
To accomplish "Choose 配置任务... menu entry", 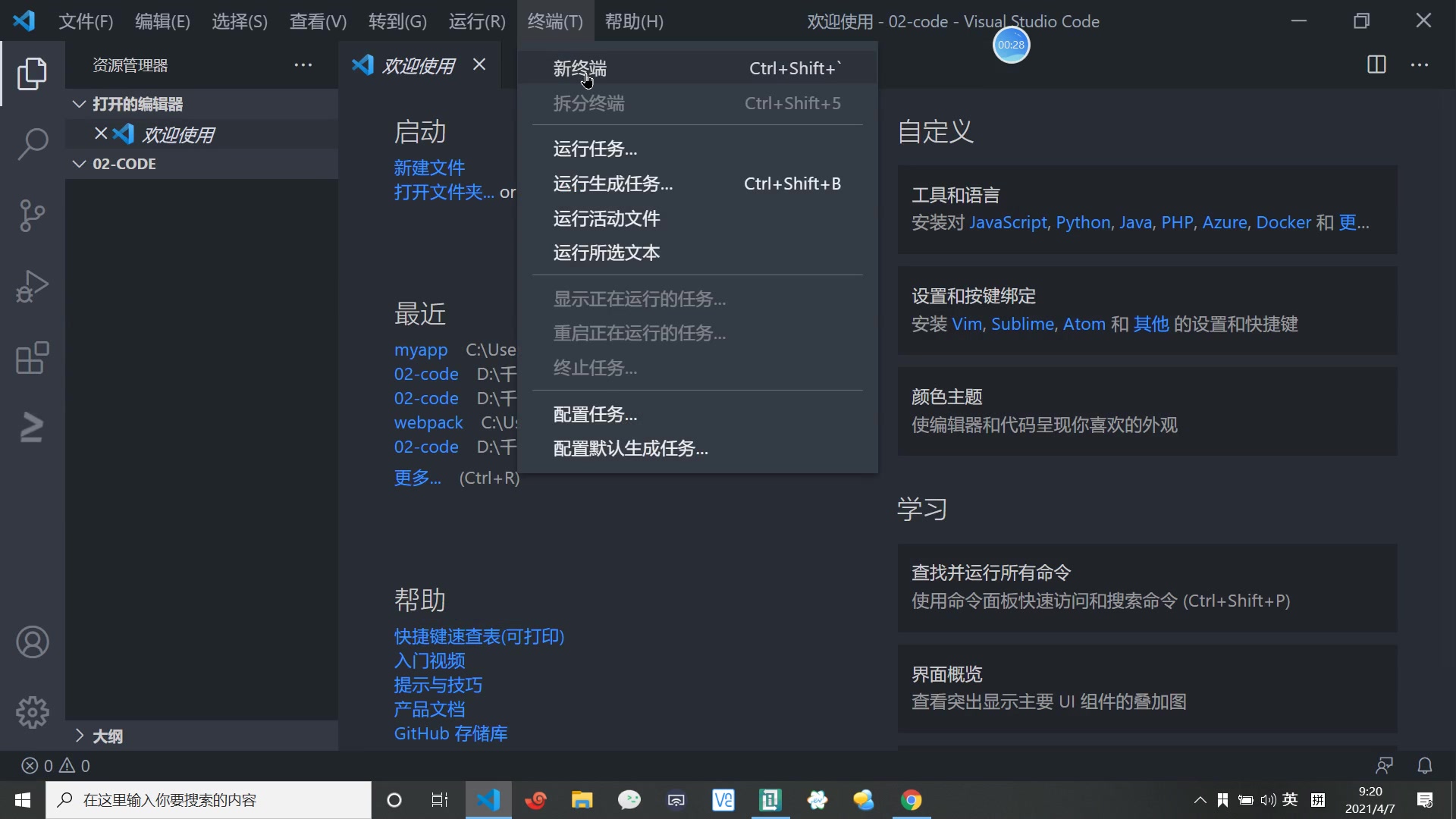I will (698, 414).
